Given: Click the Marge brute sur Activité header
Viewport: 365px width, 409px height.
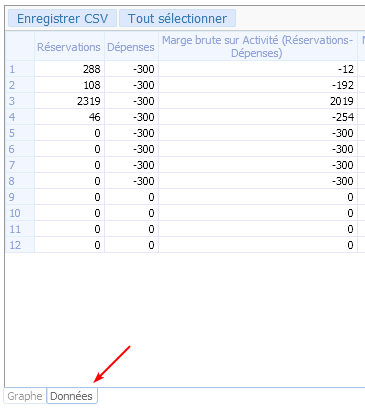Looking at the screenshot, I should coord(257,47).
